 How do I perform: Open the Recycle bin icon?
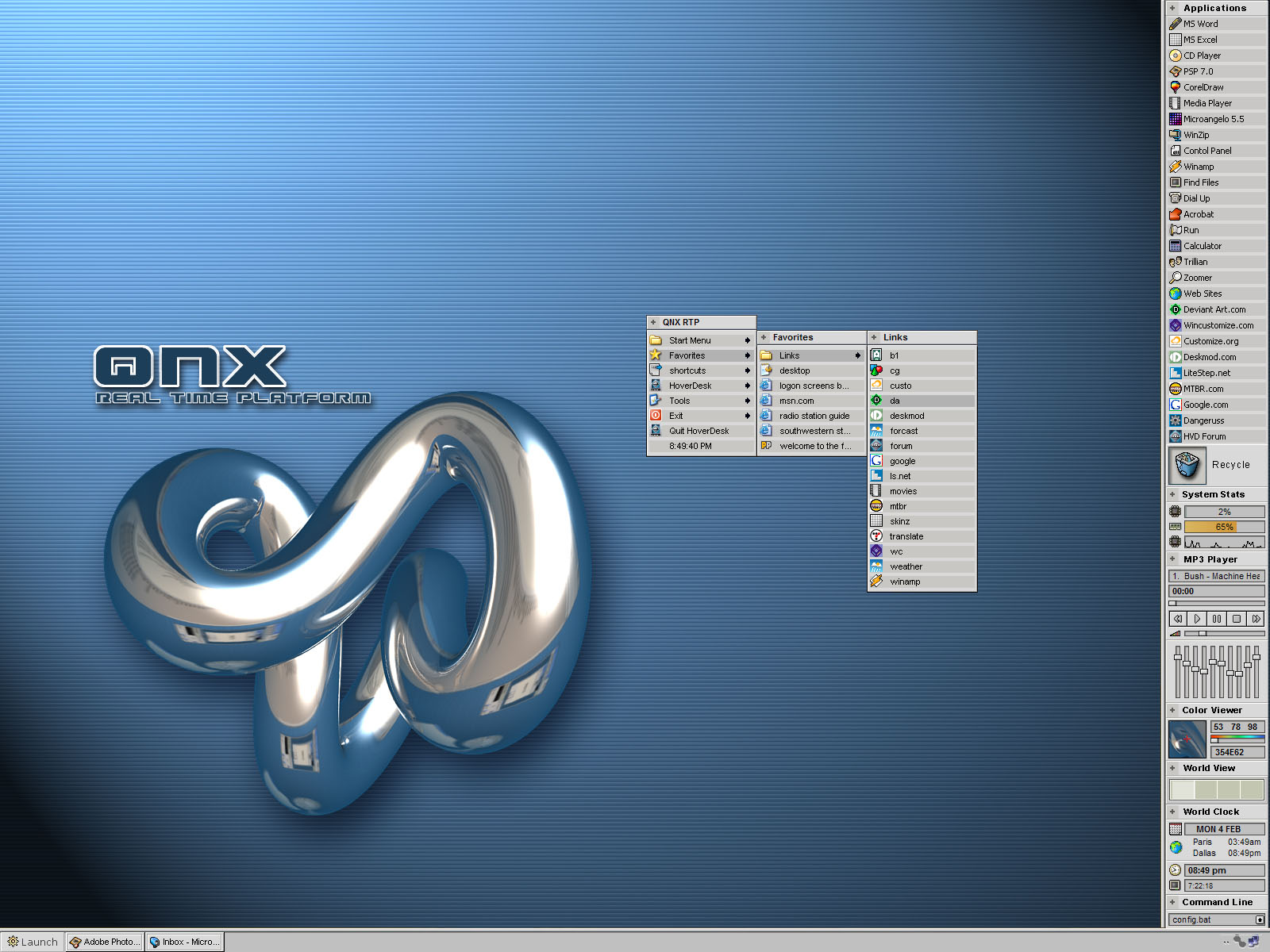pyautogui.click(x=1187, y=465)
